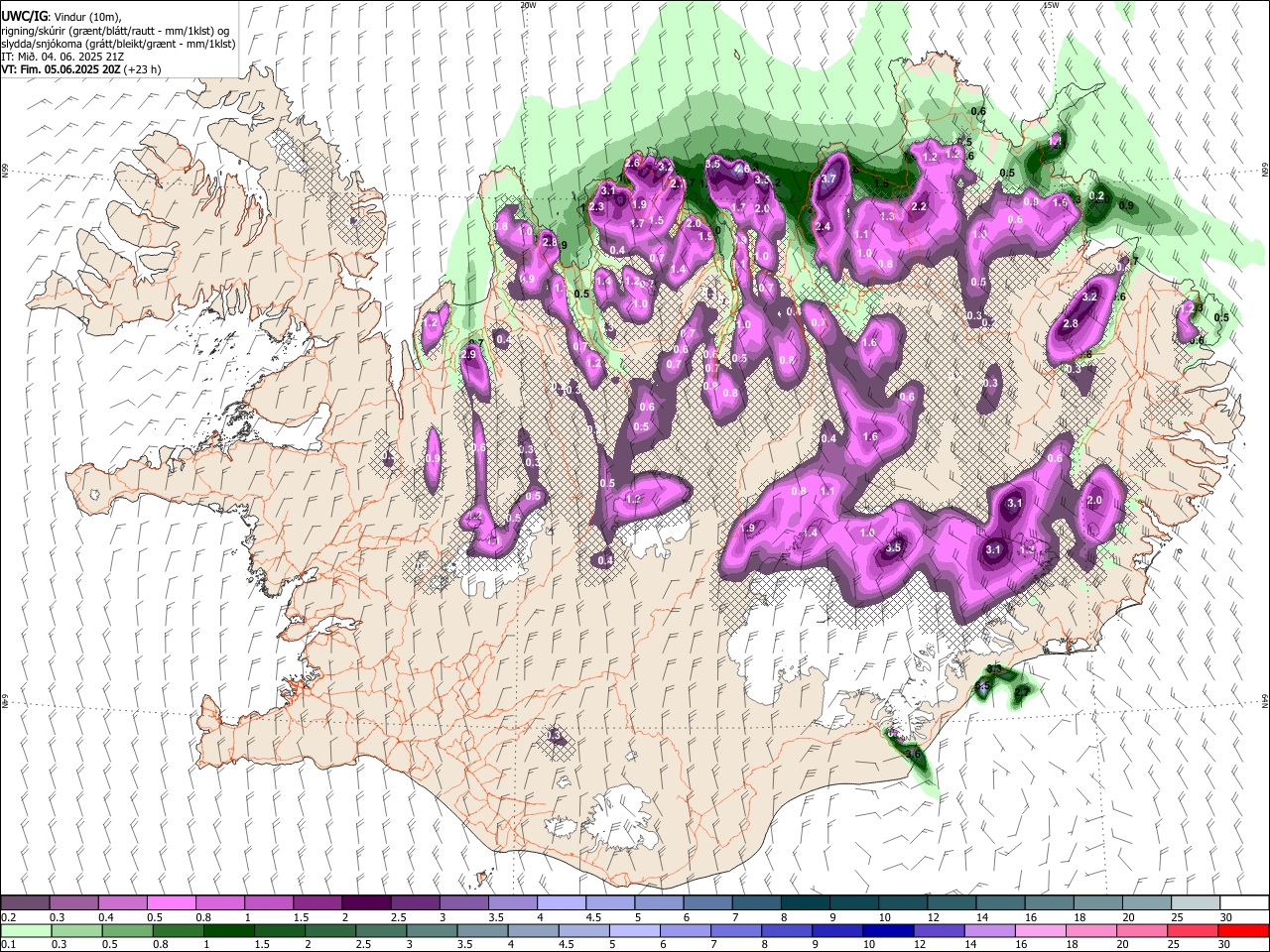
Task: Click the '2.2' precipitation value in the north
Action: pyautogui.click(x=919, y=207)
